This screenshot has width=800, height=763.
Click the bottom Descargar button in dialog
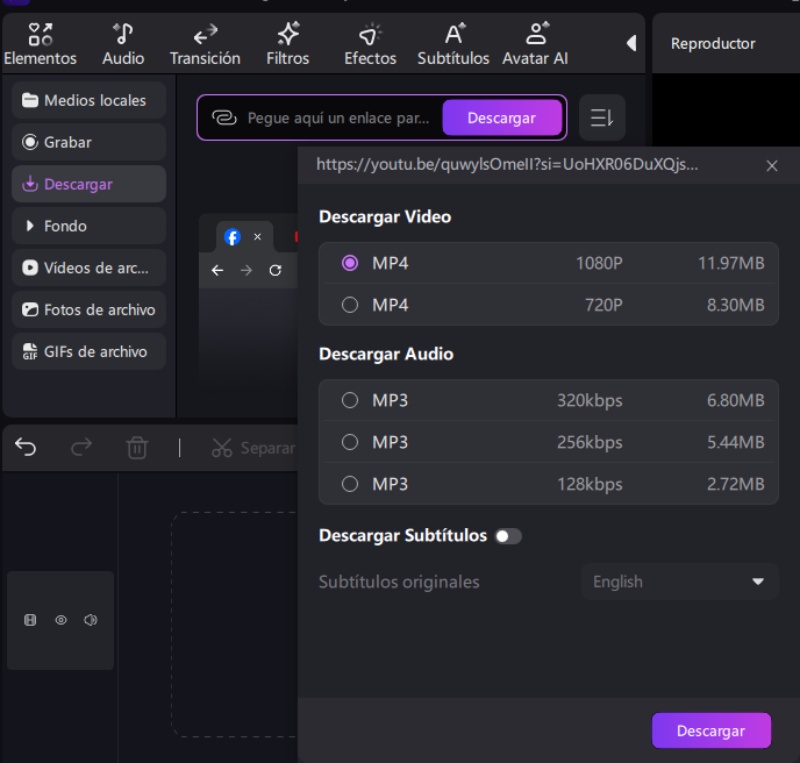tap(711, 731)
